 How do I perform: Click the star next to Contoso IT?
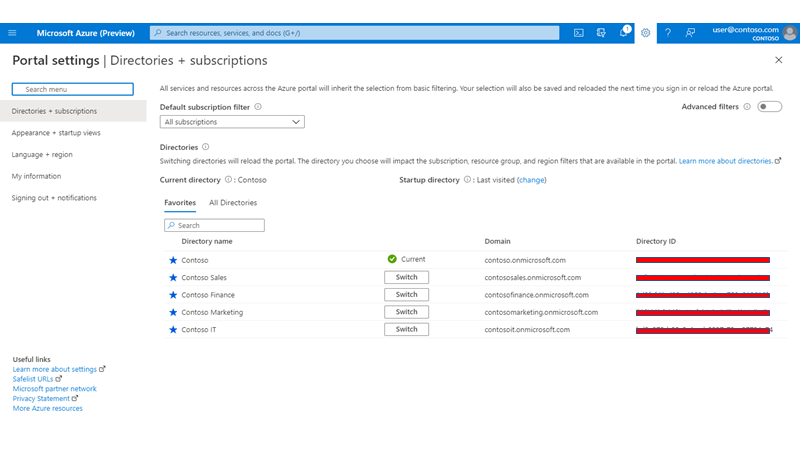pyautogui.click(x=173, y=329)
